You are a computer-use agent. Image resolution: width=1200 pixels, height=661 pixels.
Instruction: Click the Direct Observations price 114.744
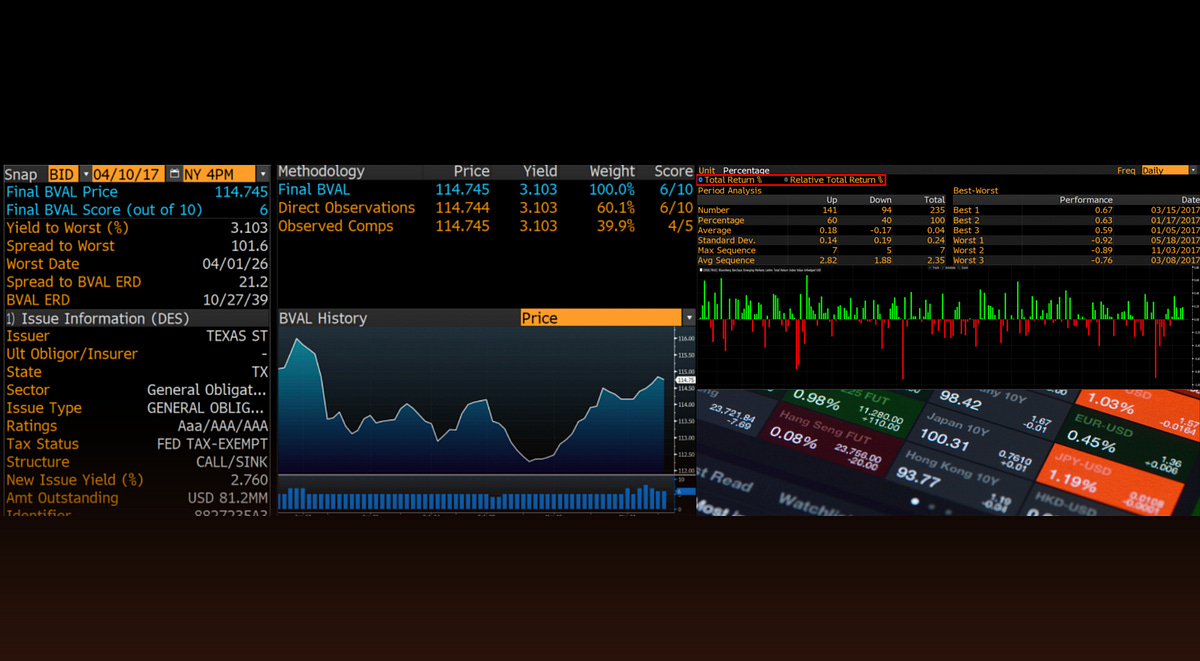(x=462, y=208)
